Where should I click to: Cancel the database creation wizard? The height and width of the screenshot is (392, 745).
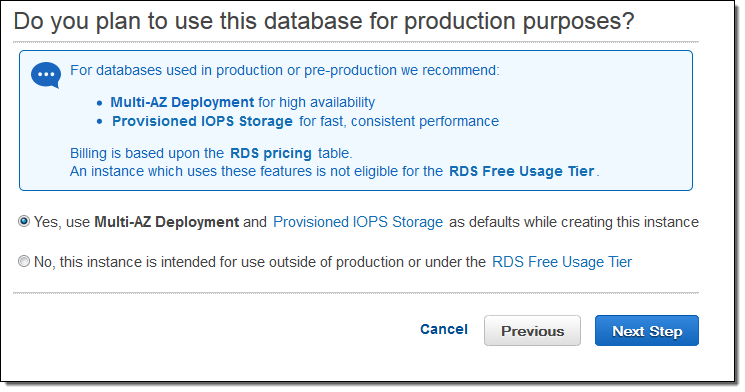444,329
